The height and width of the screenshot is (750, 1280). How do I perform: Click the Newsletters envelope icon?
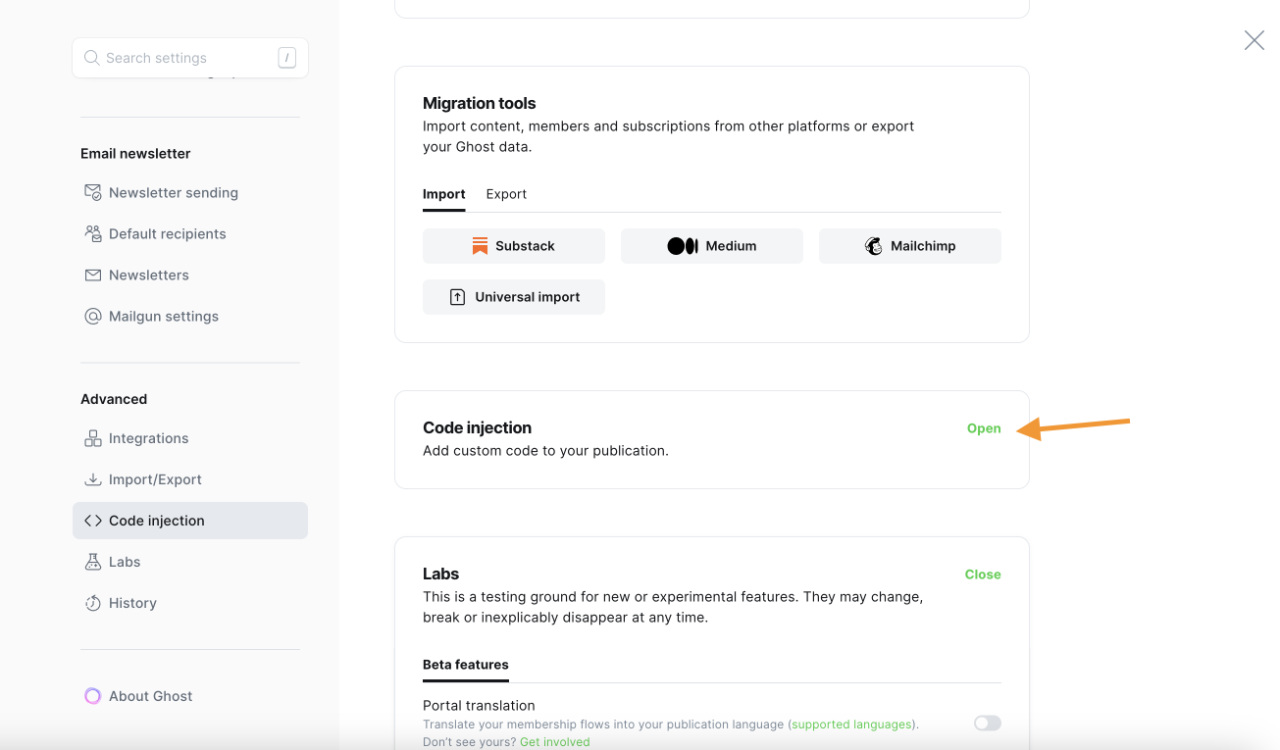point(93,275)
